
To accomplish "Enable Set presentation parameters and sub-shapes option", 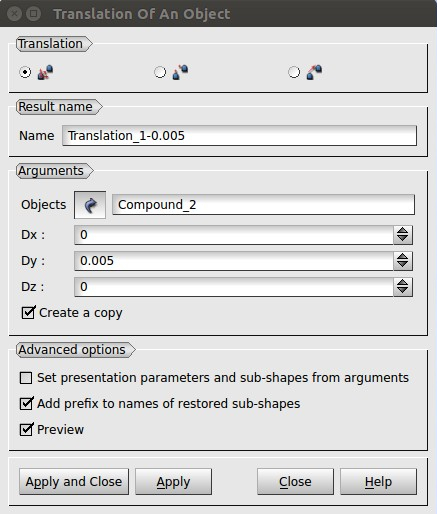I will click(26, 378).
